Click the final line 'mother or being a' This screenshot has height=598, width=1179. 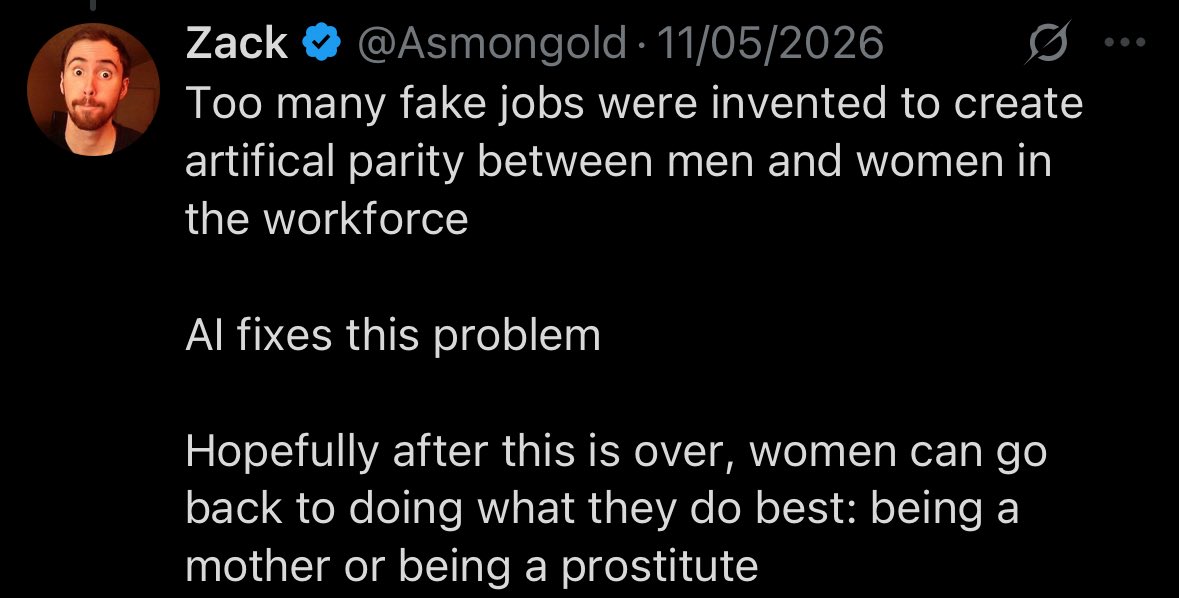(471, 568)
